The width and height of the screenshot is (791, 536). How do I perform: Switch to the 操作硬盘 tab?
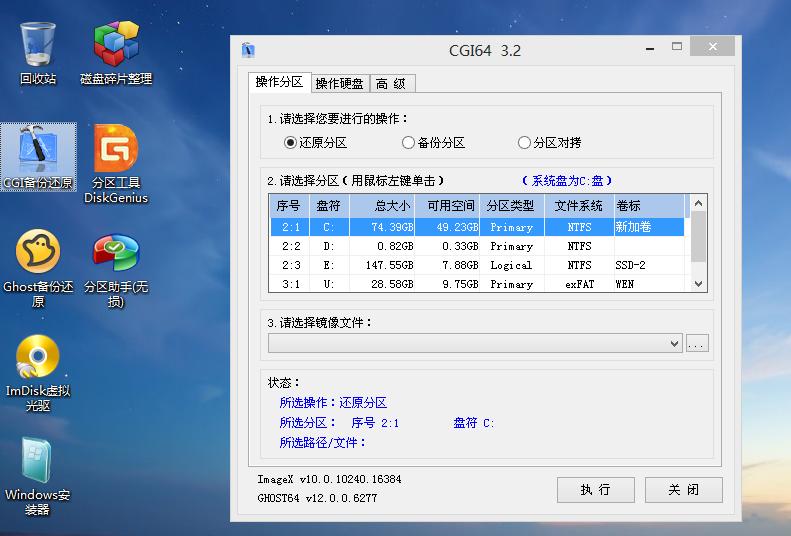click(340, 84)
